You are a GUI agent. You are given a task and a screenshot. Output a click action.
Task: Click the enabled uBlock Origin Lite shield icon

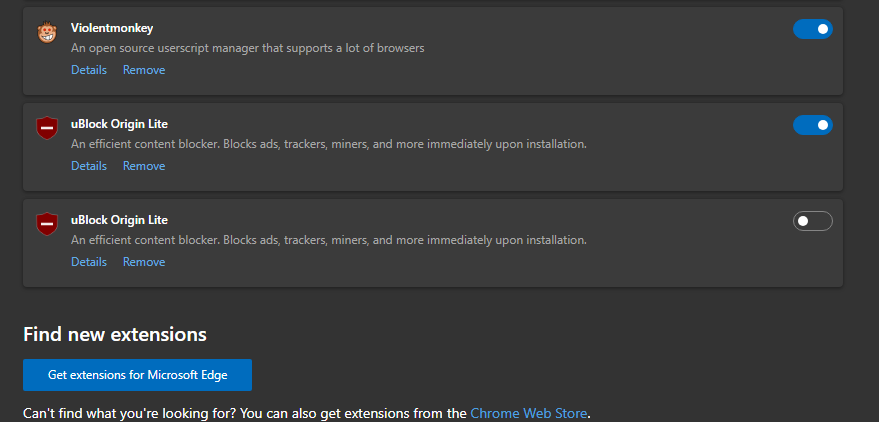[x=46, y=128]
